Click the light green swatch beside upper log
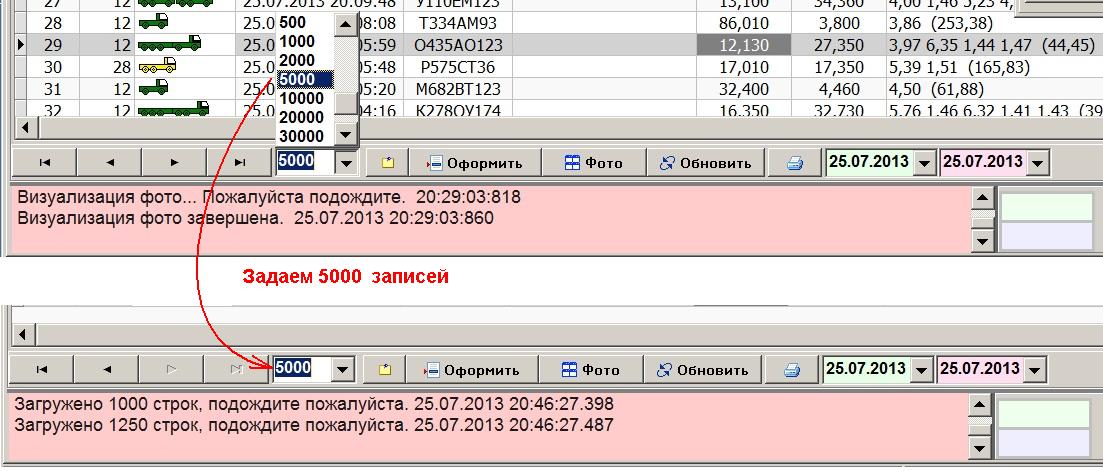Viewport: 1103px width, 471px height. tap(1047, 206)
